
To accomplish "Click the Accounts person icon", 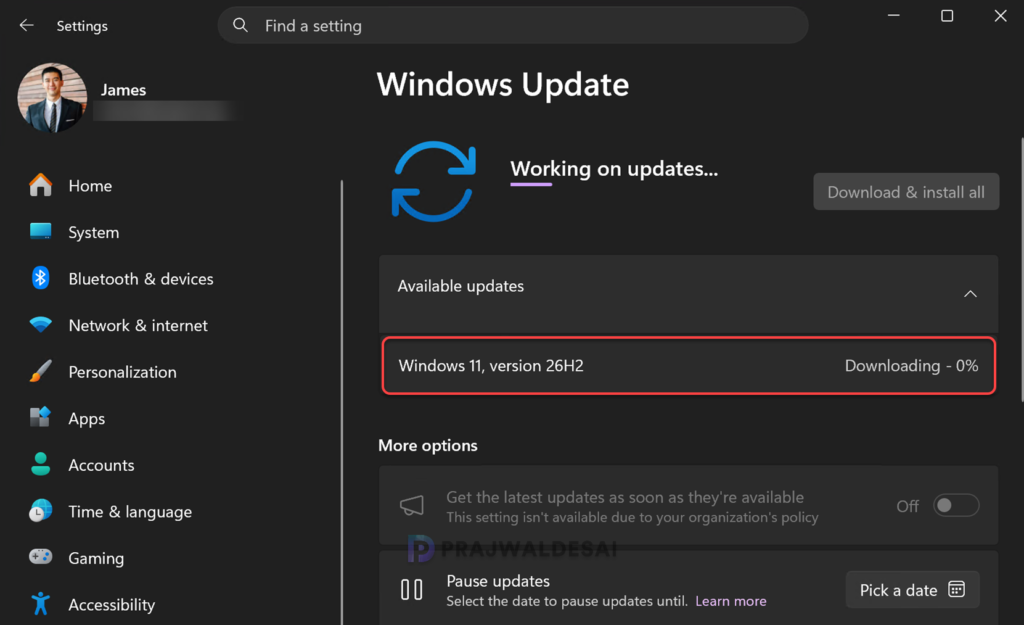I will point(40,464).
